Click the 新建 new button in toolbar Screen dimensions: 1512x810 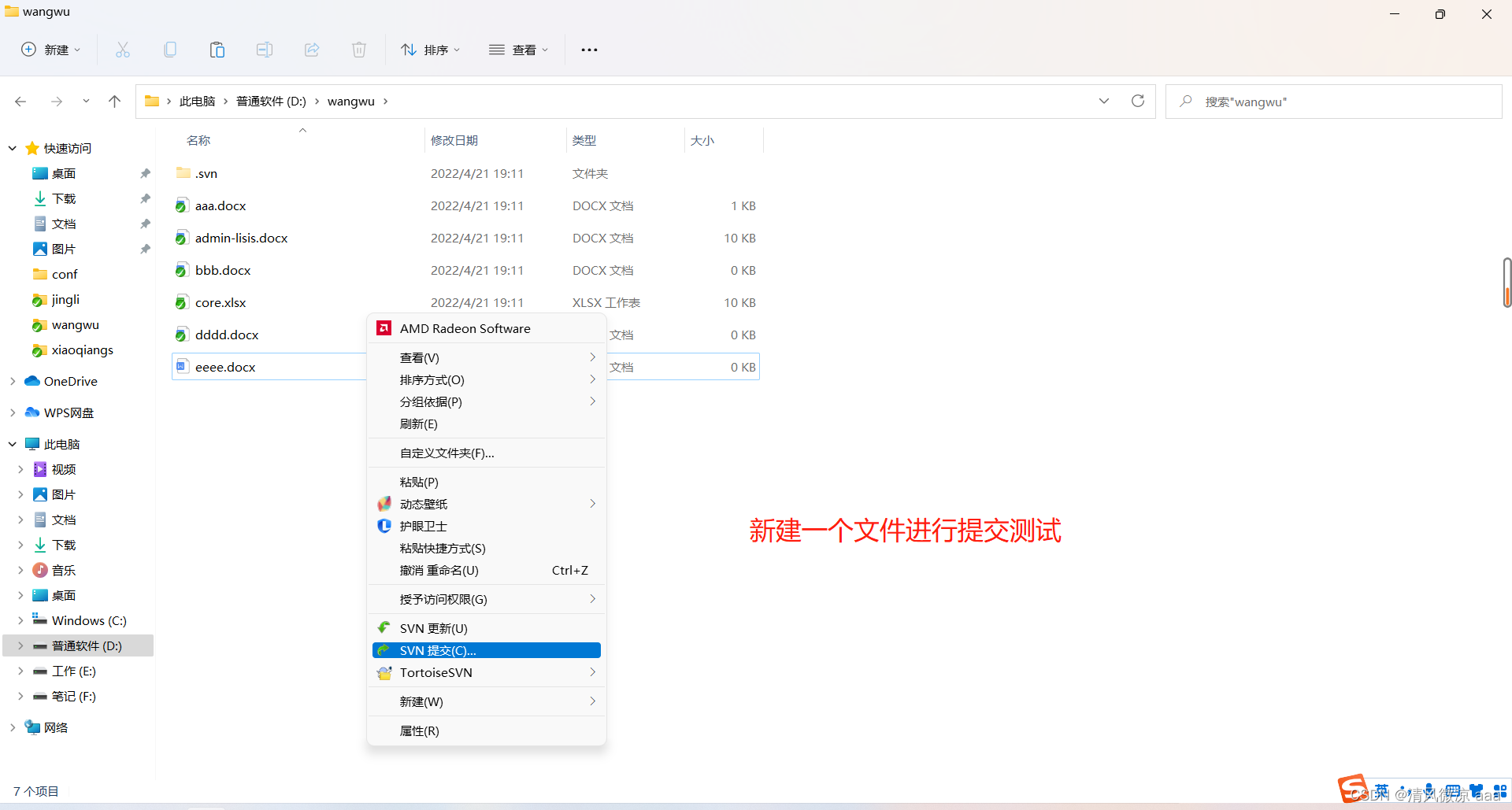click(51, 50)
